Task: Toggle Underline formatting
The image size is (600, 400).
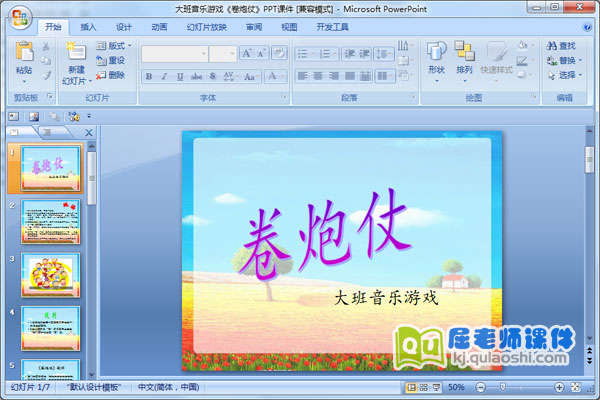Action: tap(180, 77)
